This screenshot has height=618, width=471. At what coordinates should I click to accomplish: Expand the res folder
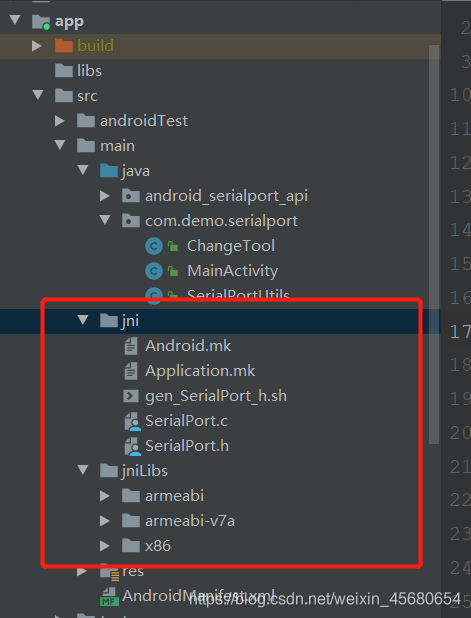pyautogui.click(x=82, y=571)
